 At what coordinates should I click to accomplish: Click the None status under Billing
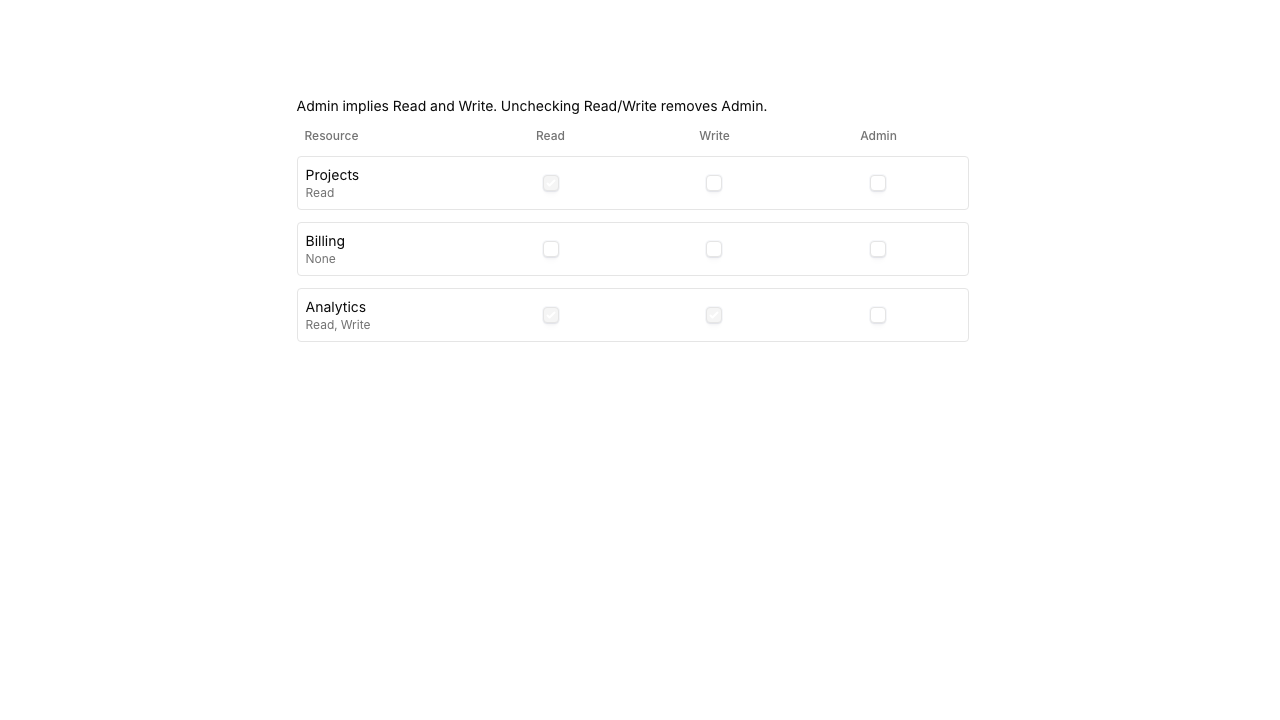(320, 259)
